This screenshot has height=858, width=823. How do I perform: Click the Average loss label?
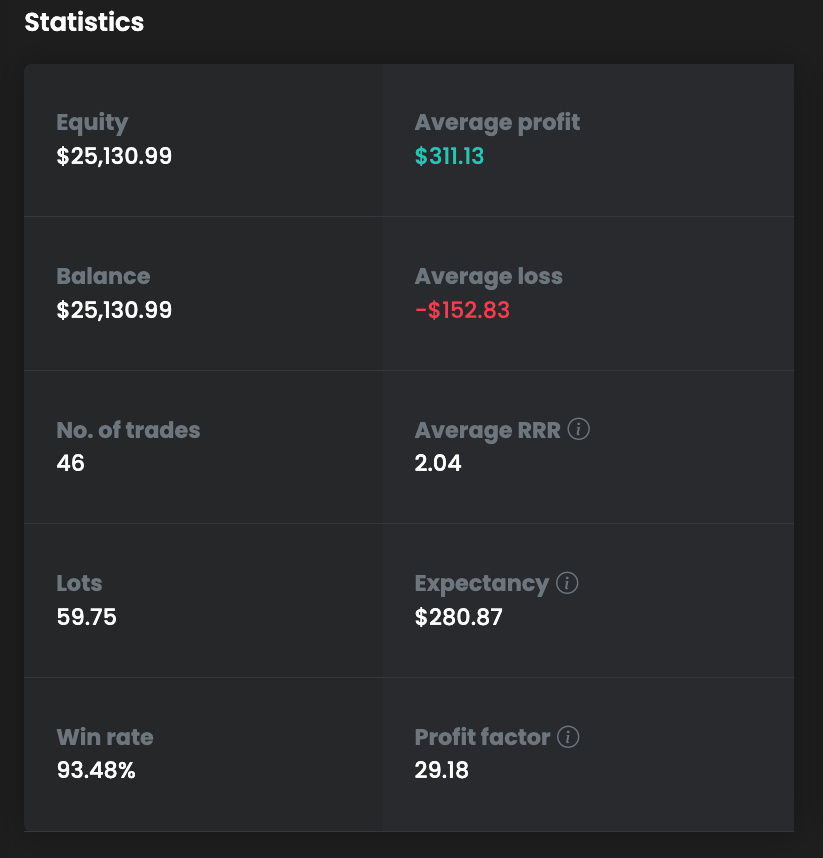tap(488, 276)
